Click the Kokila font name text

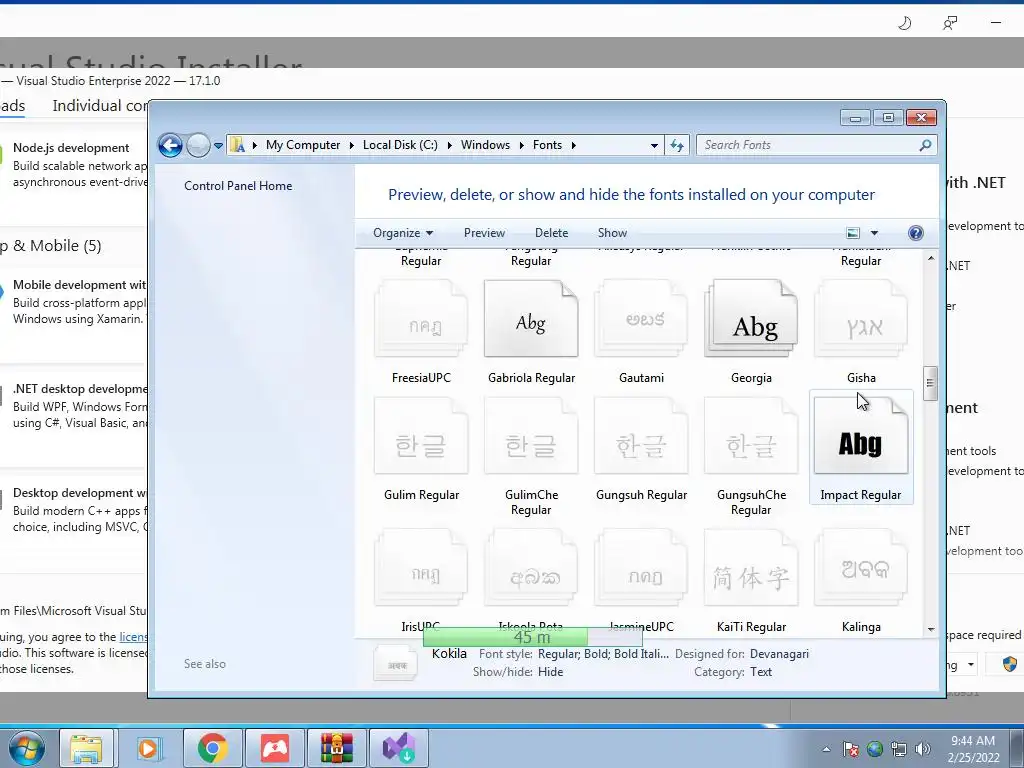[449, 654]
